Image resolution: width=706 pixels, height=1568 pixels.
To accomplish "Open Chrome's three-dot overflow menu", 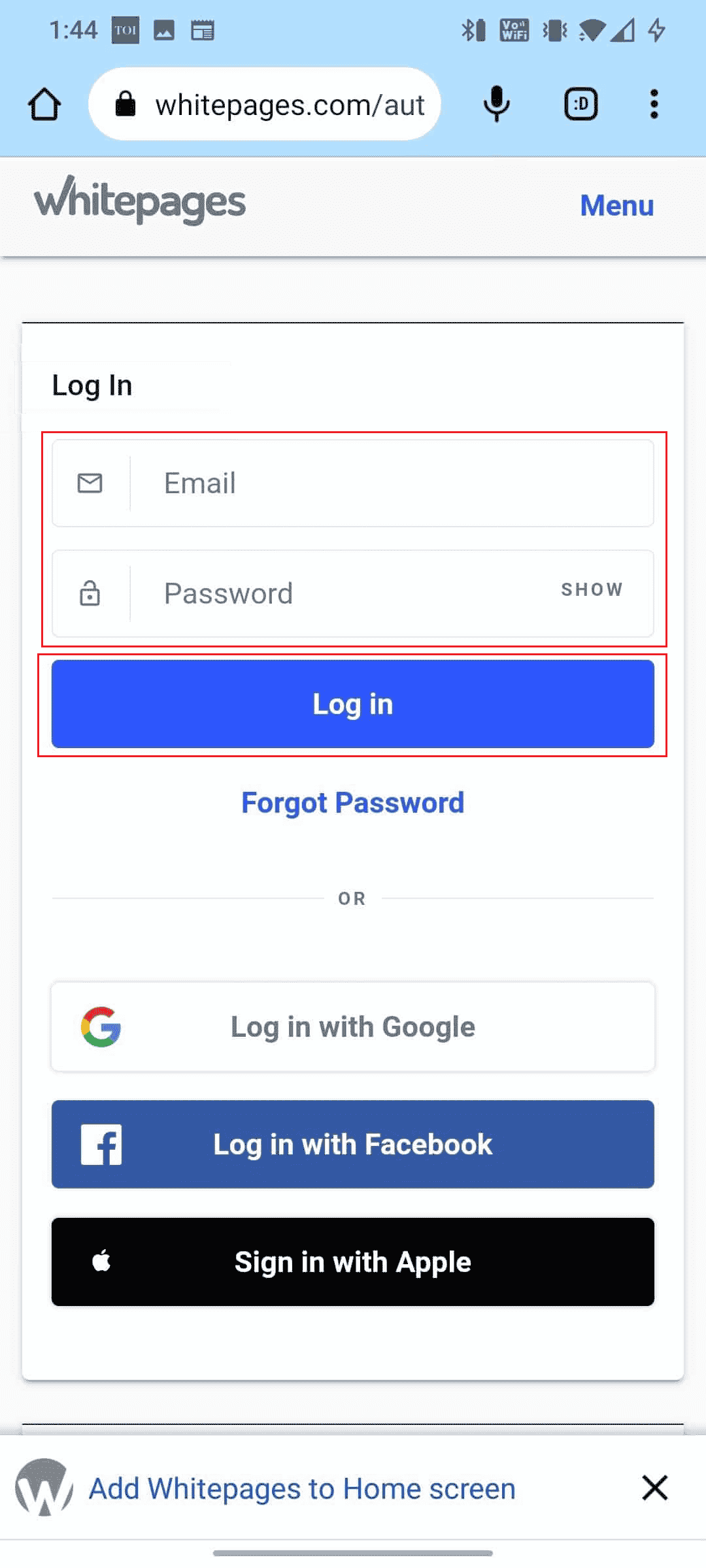I will pos(655,104).
